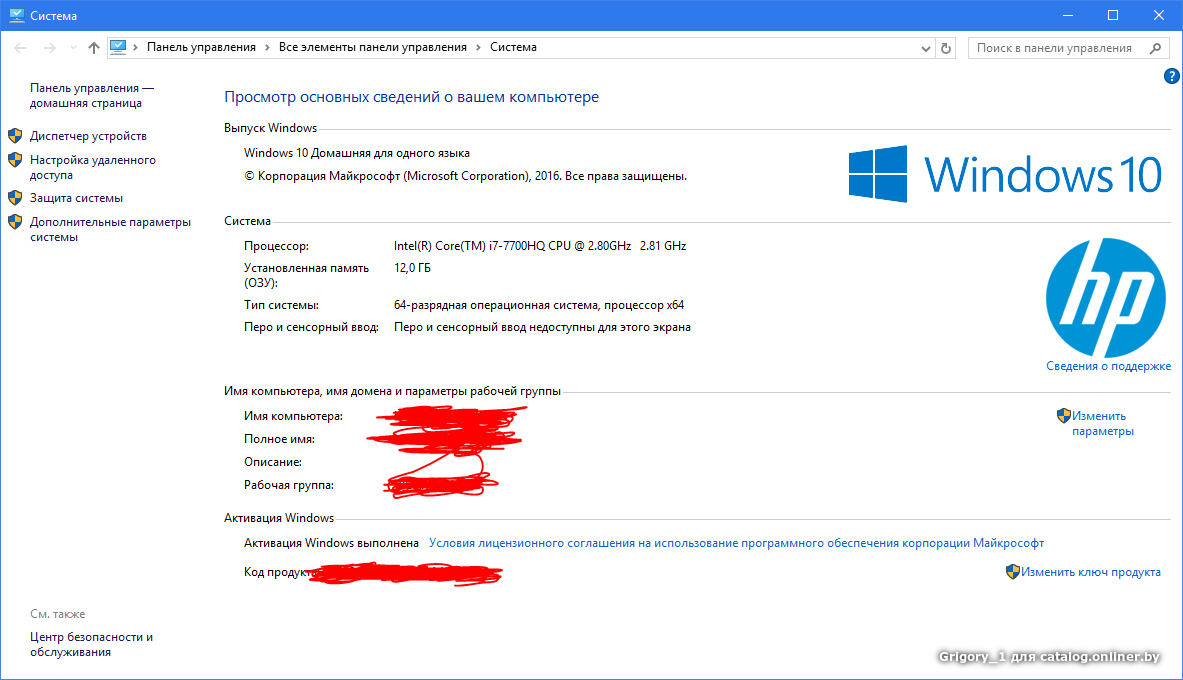Click Изменить параметры link
The width and height of the screenshot is (1183, 680).
pyautogui.click(x=1103, y=423)
